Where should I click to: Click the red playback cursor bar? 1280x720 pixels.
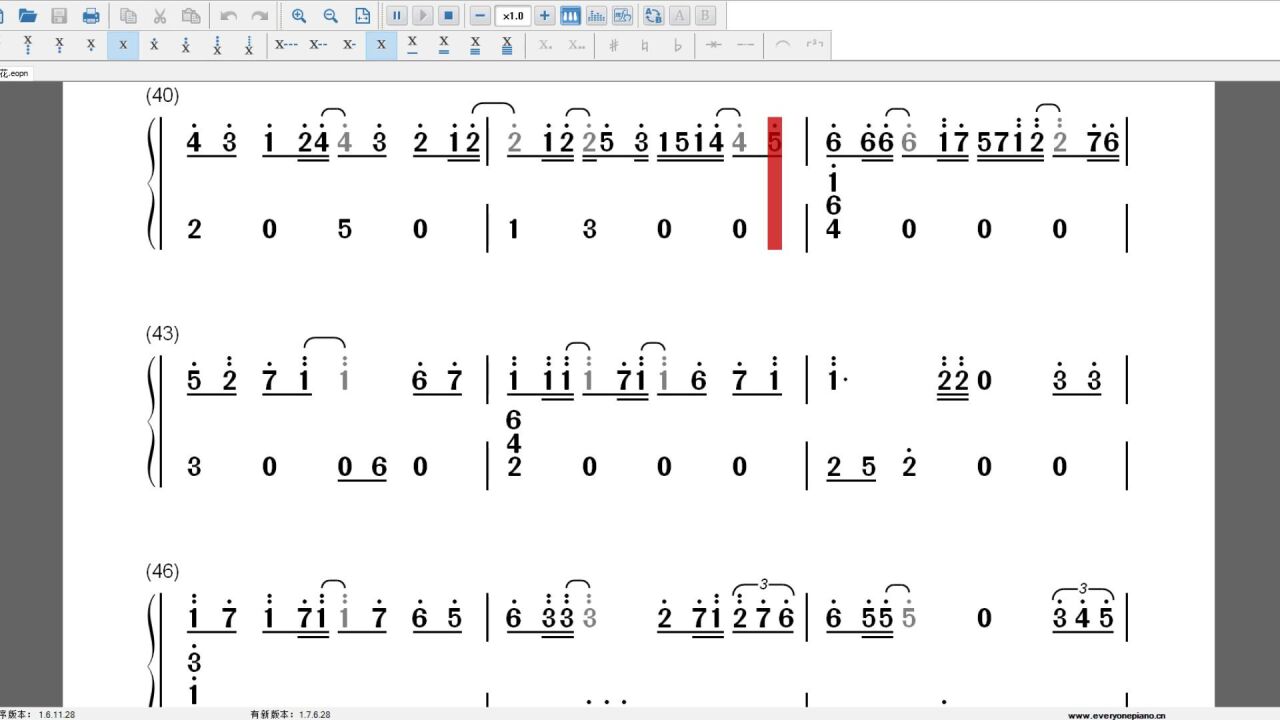point(774,183)
